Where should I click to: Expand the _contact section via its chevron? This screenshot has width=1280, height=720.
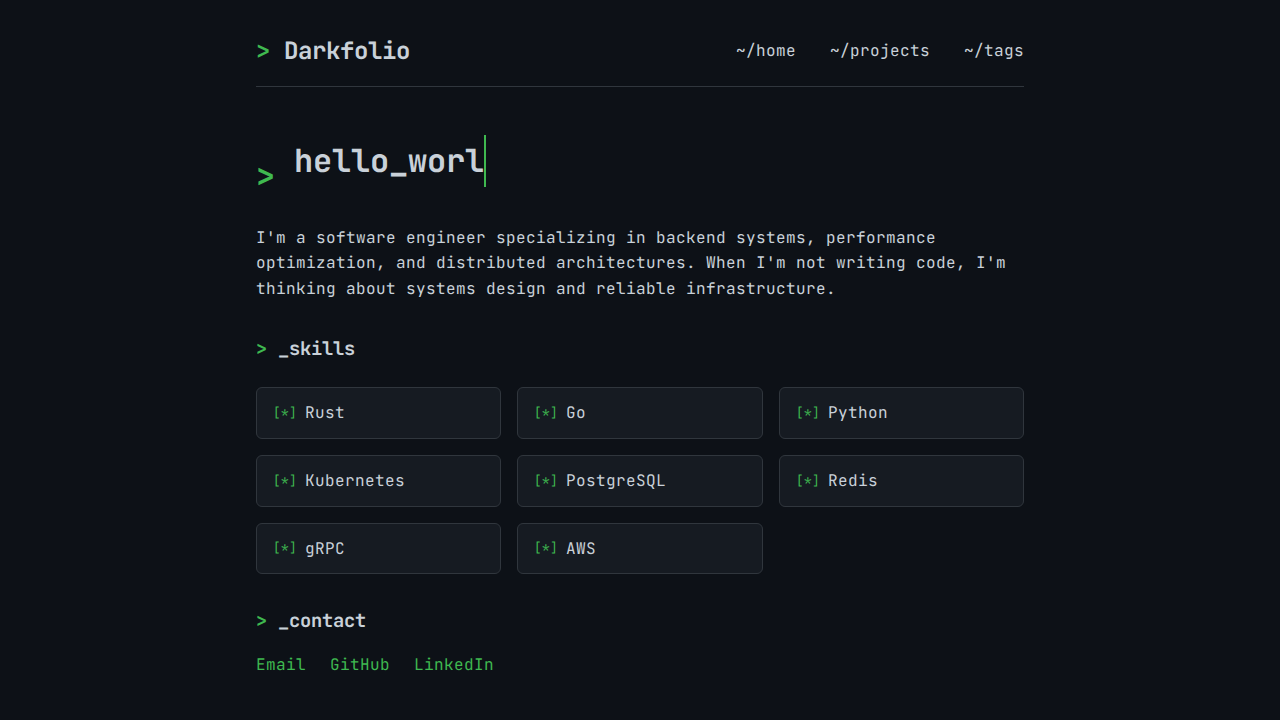pos(262,620)
